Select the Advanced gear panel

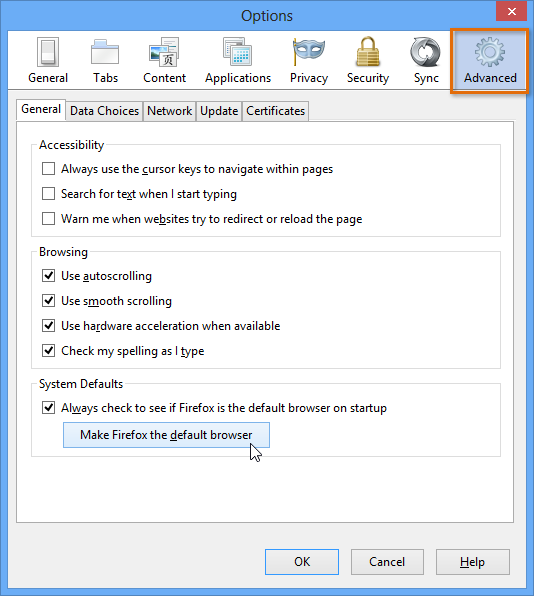coord(490,61)
